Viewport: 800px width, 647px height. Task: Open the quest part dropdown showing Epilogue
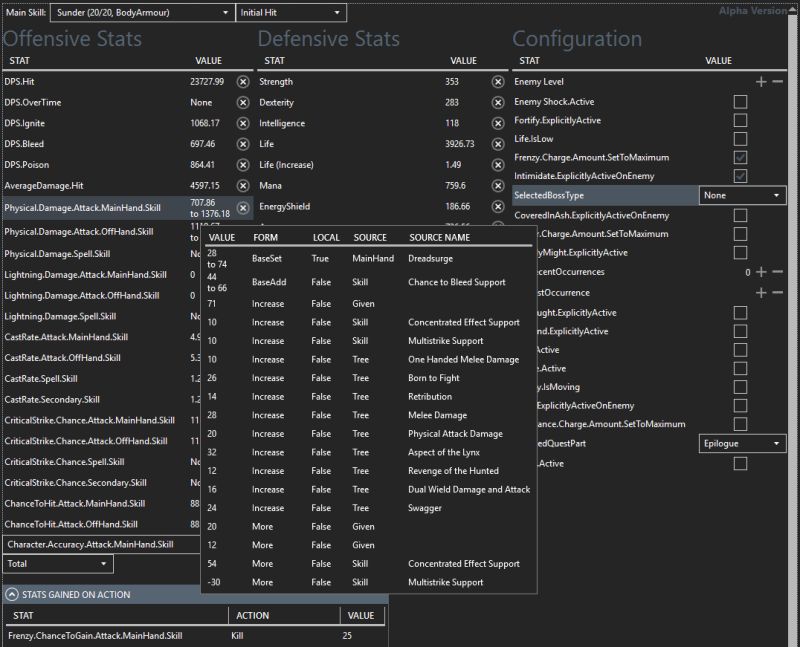pyautogui.click(x=741, y=443)
